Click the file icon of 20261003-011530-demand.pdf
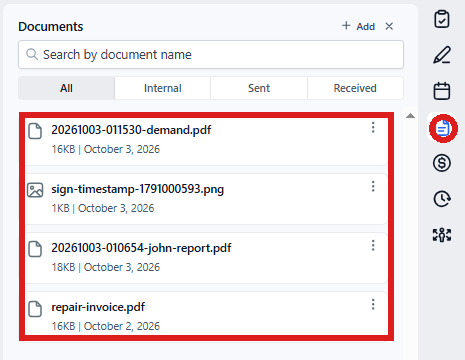 (35, 131)
